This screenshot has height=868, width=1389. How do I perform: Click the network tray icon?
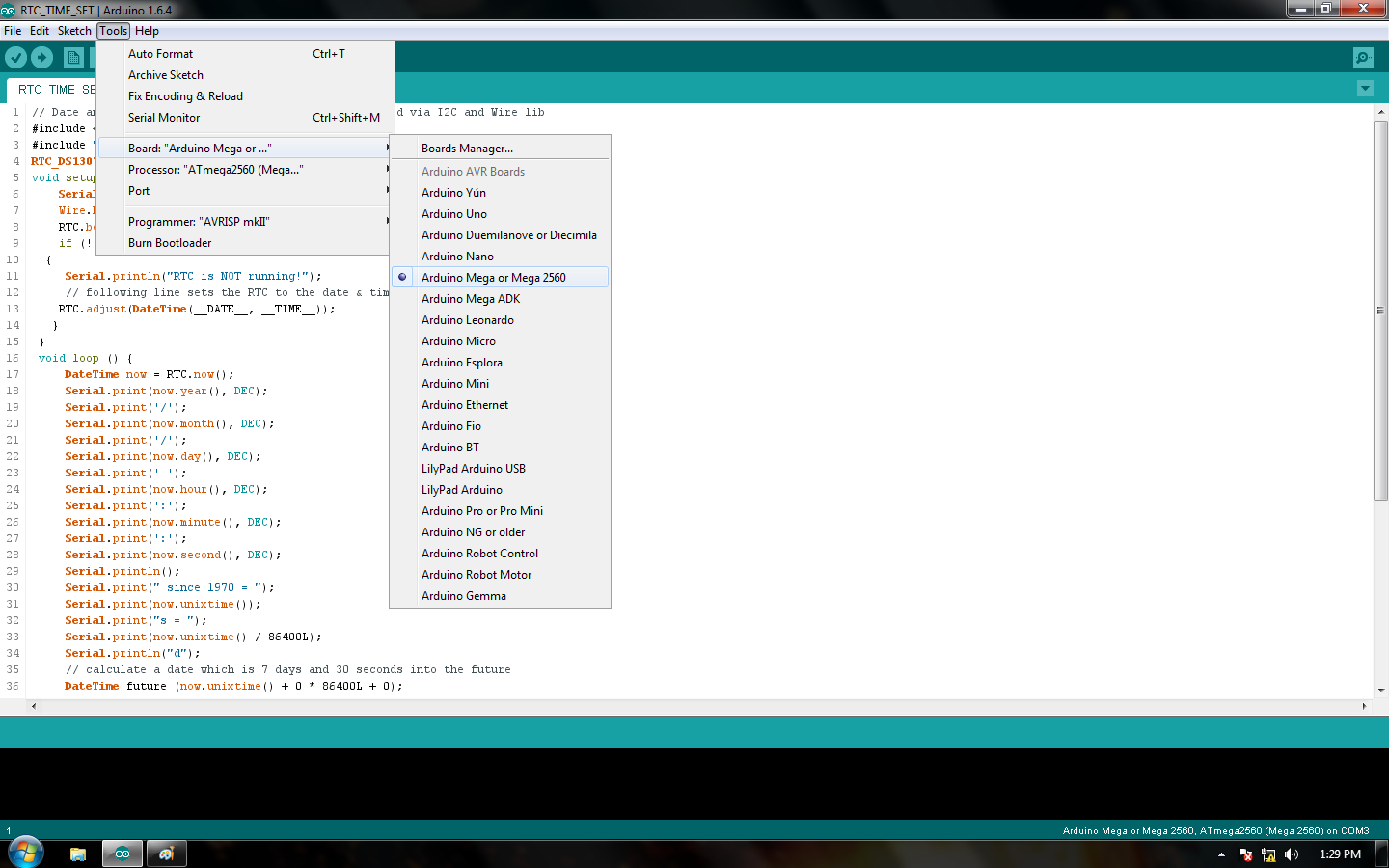point(1268,854)
